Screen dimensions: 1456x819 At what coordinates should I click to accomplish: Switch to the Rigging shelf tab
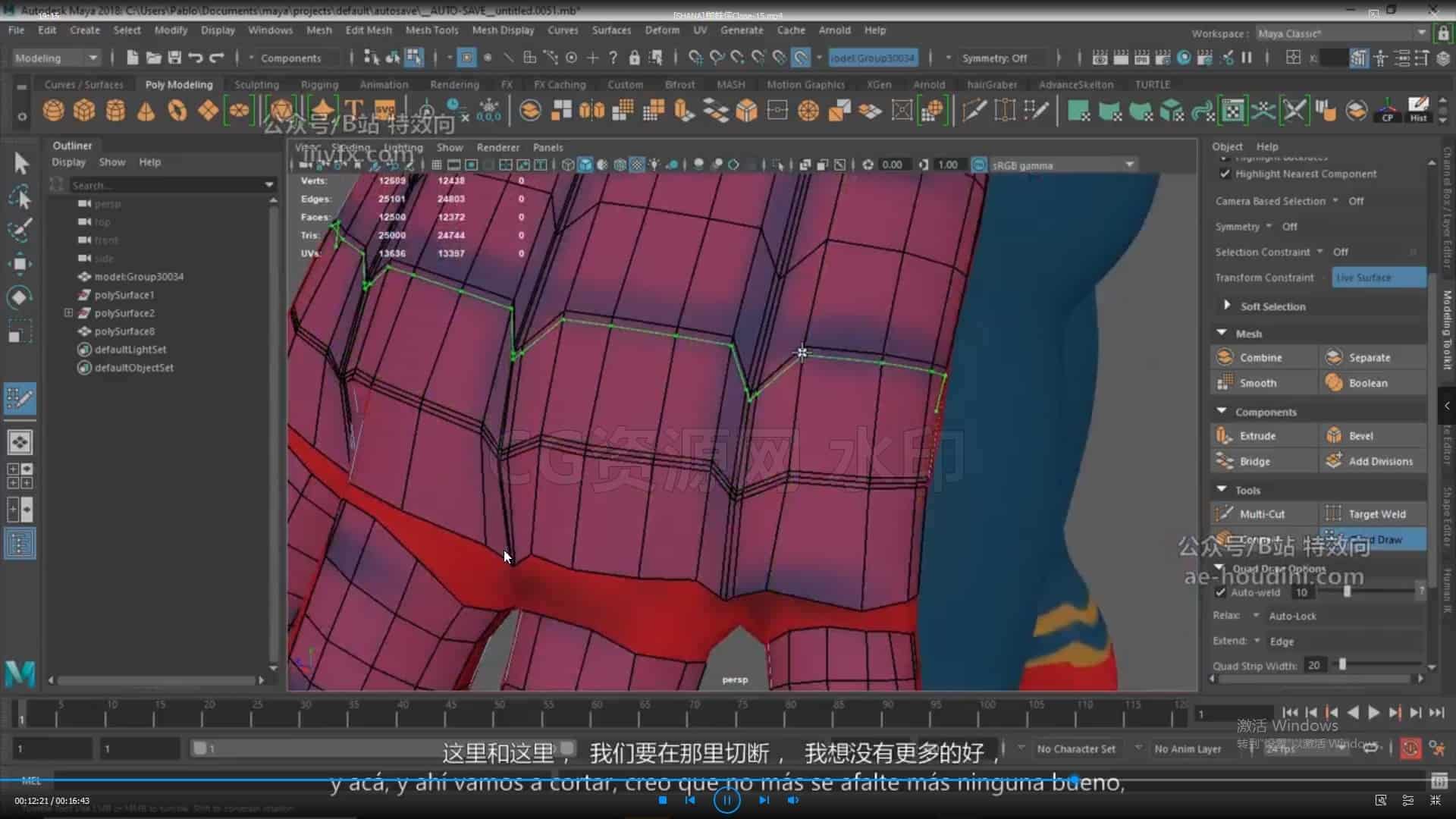point(319,84)
